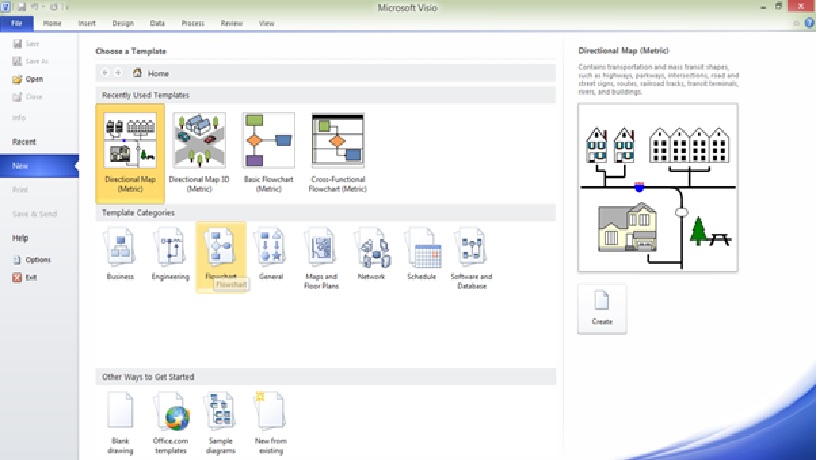Click the Visio Help question mark icon
Screen dimensions: 819x460
[x=810, y=23]
